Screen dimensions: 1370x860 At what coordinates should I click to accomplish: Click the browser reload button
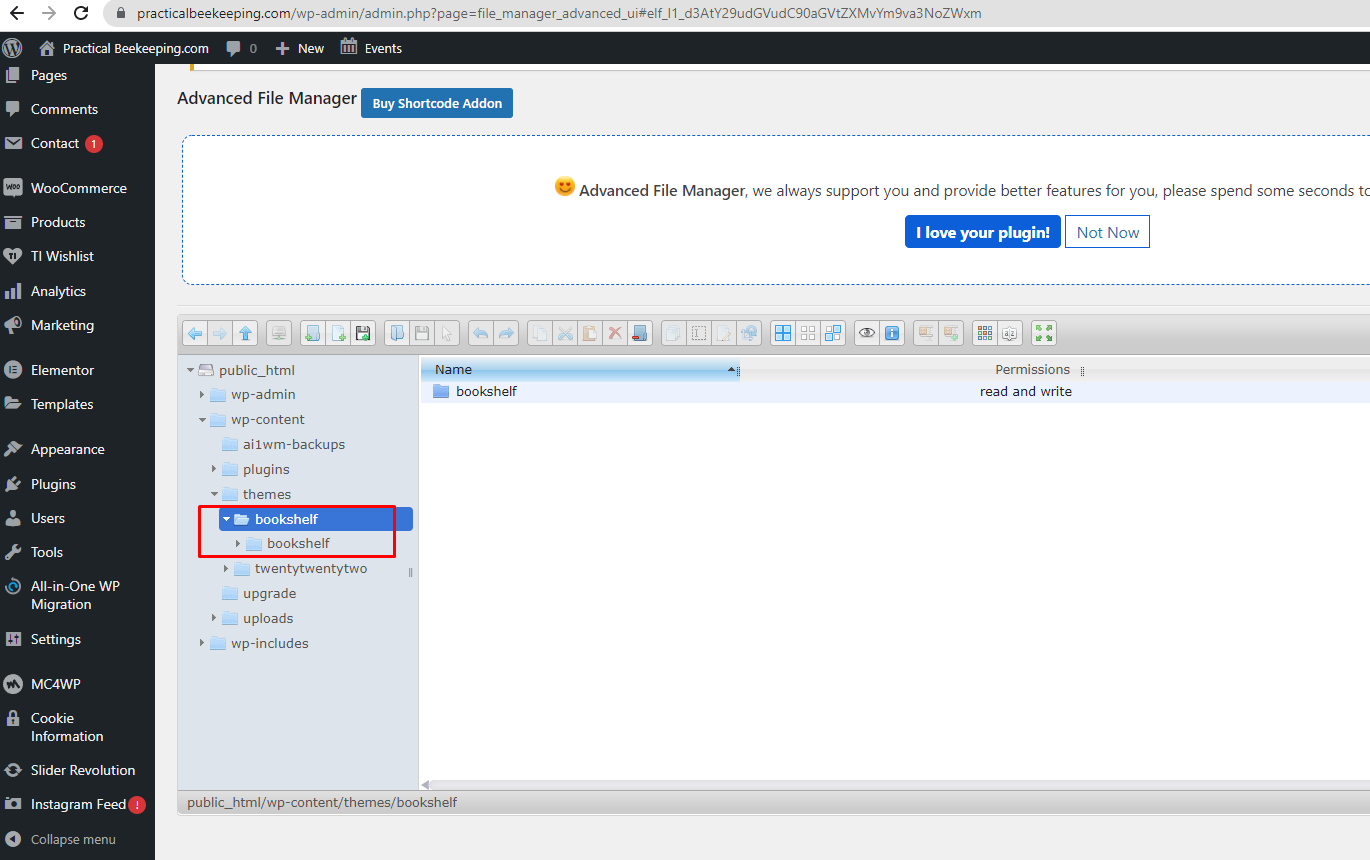pos(81,14)
